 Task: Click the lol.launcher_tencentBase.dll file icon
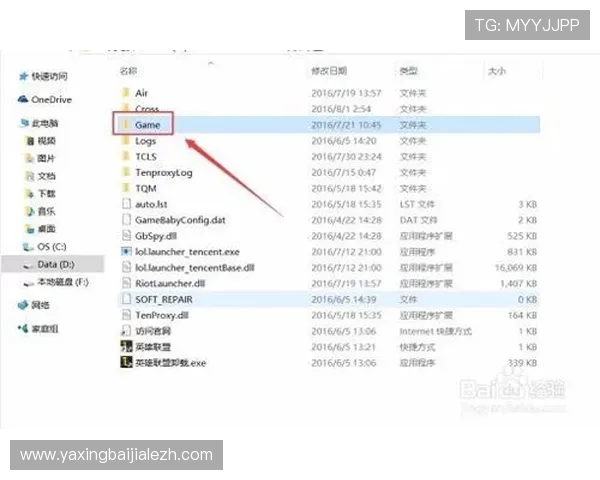[x=126, y=268]
